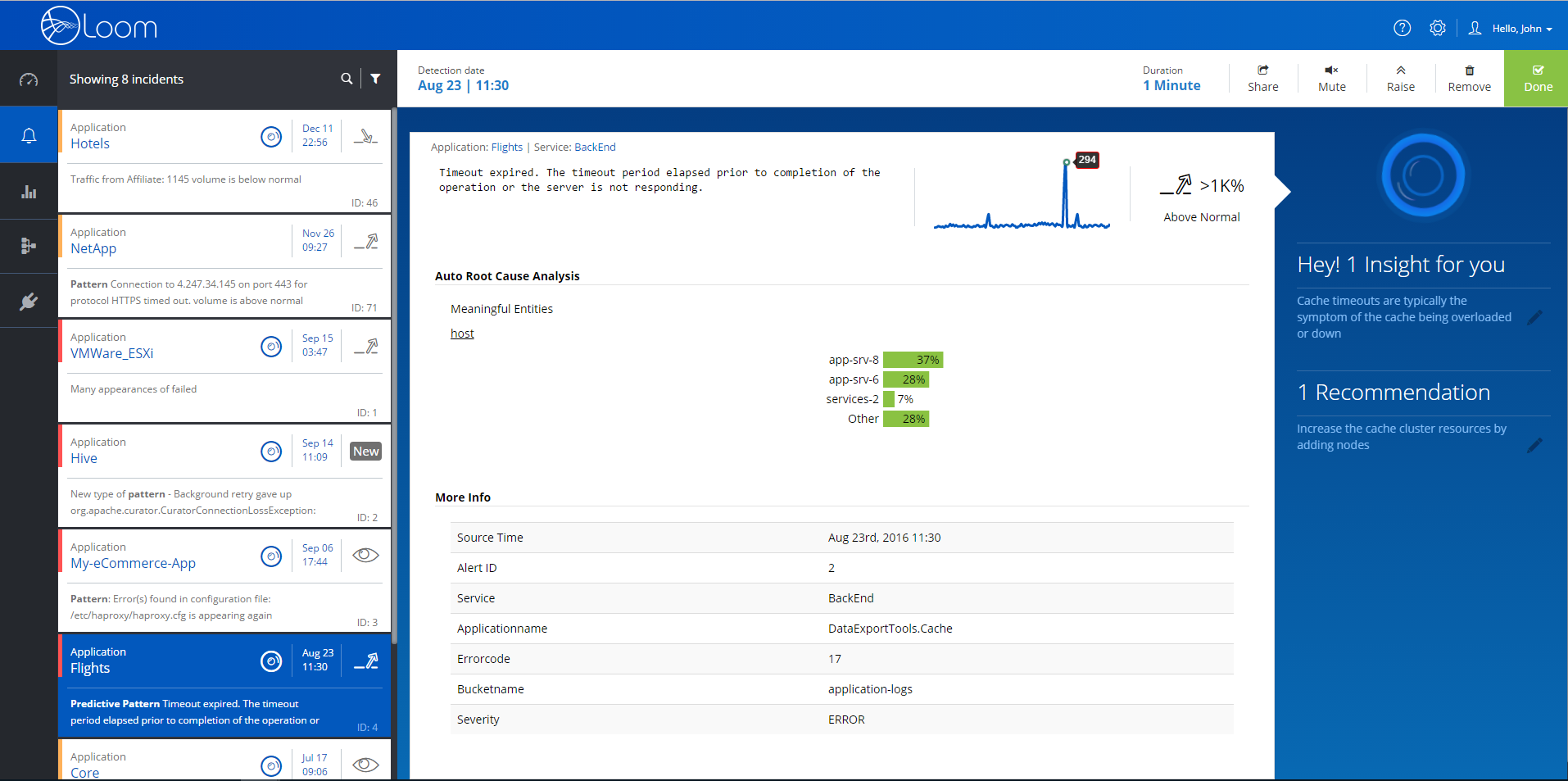Mark the incident as Done
Screen dimensions: 1568x781
(1537, 79)
